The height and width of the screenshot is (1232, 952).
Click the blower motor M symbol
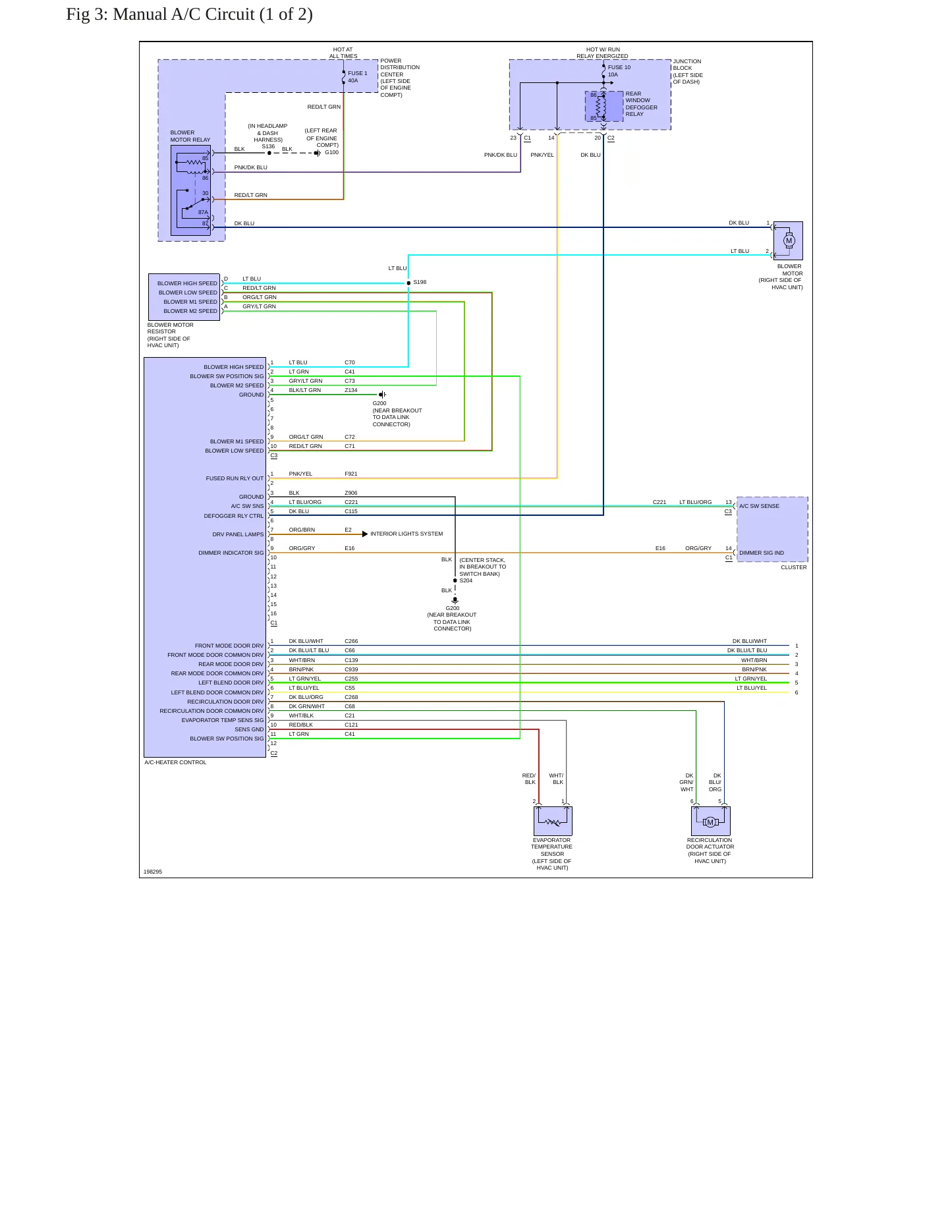coord(789,240)
